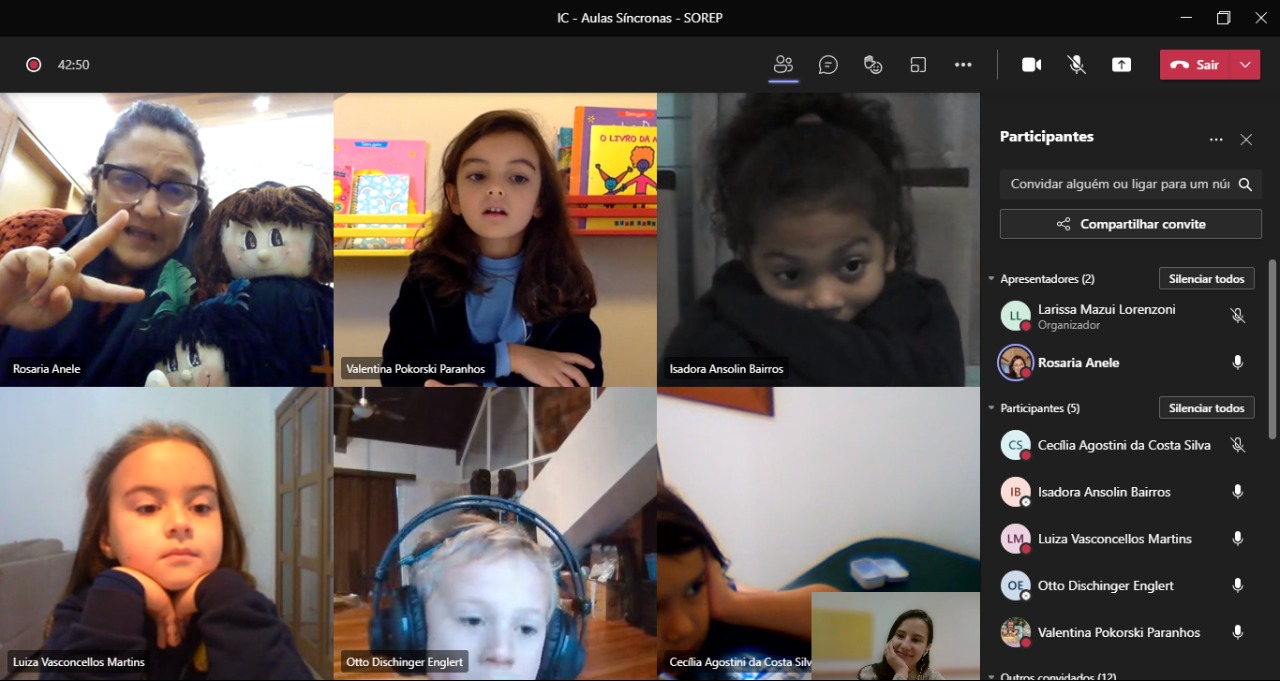
Task: Click Valentina Pokorski Paranhos's photo avatar in list
Action: 1016,632
